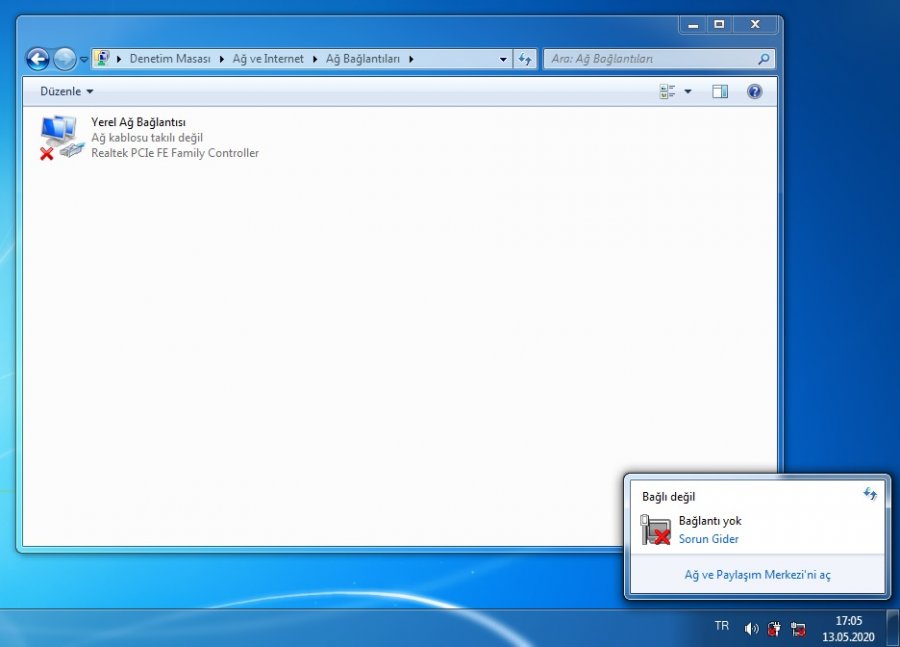Open the Help question mark icon
The image size is (900, 647).
(754, 92)
